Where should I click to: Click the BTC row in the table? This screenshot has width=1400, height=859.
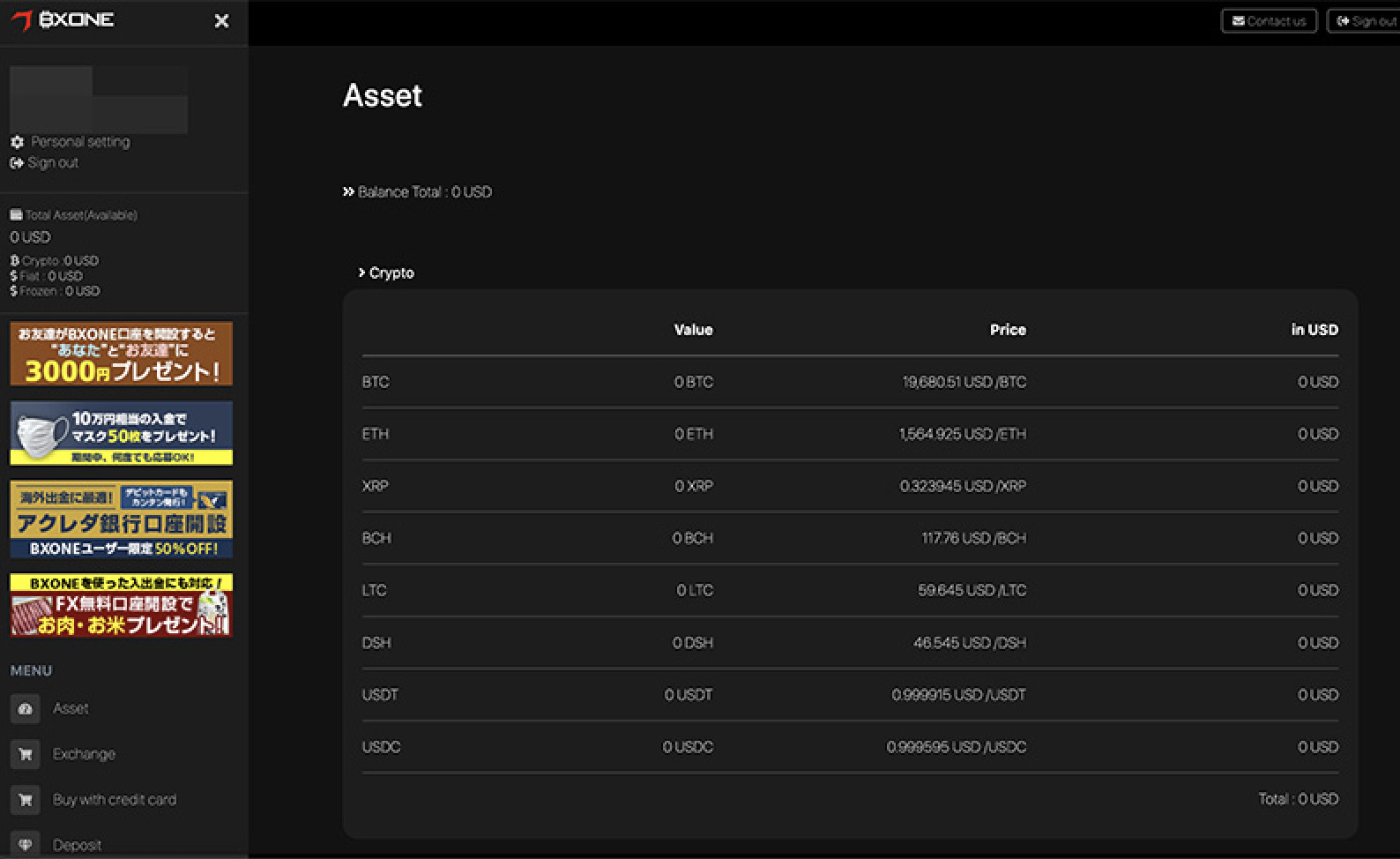point(849,382)
